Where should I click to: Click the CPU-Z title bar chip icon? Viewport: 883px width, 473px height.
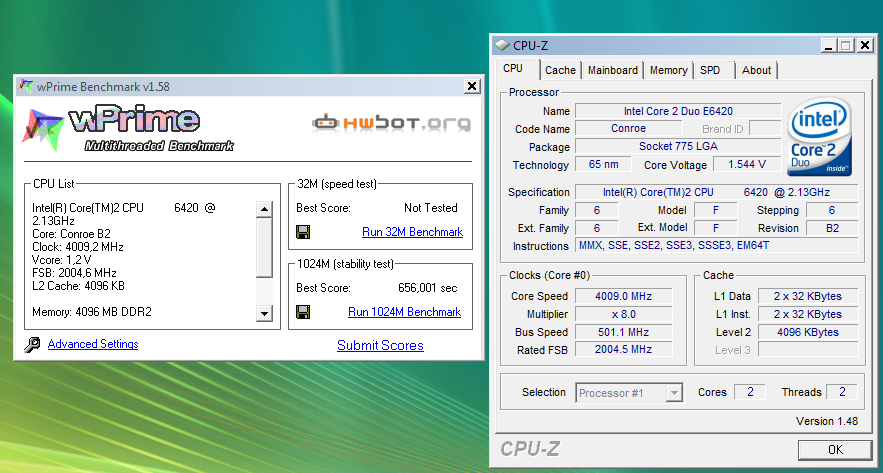pos(502,46)
